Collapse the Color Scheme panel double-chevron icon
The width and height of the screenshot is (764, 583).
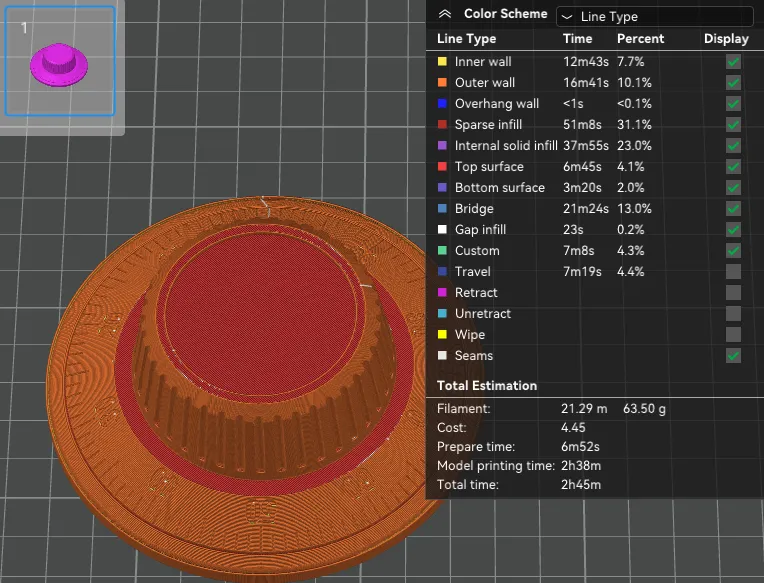(x=444, y=14)
